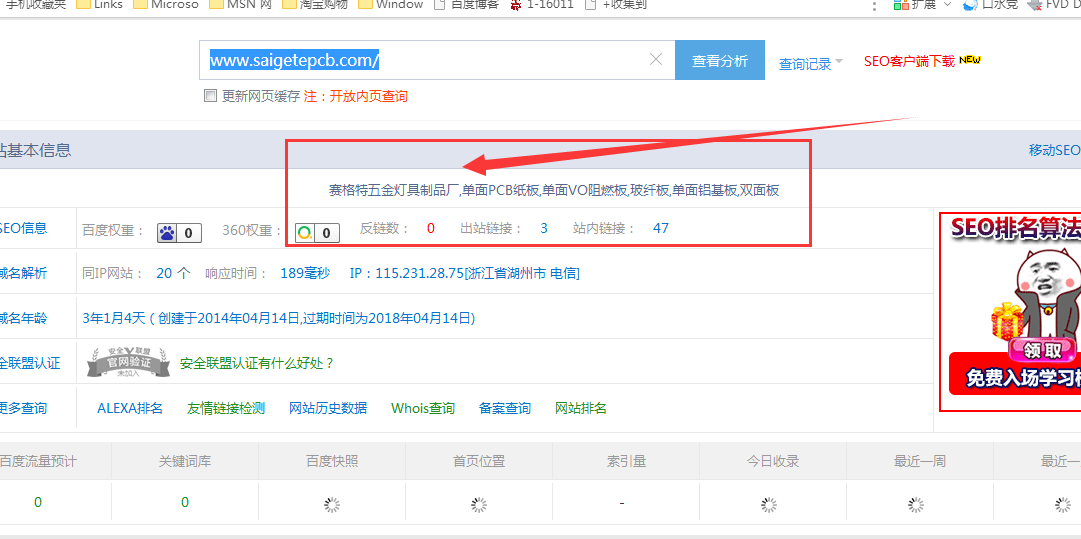Screen dimensions: 1081x539
Task: Open Whois查询 link
Action: [x=423, y=408]
